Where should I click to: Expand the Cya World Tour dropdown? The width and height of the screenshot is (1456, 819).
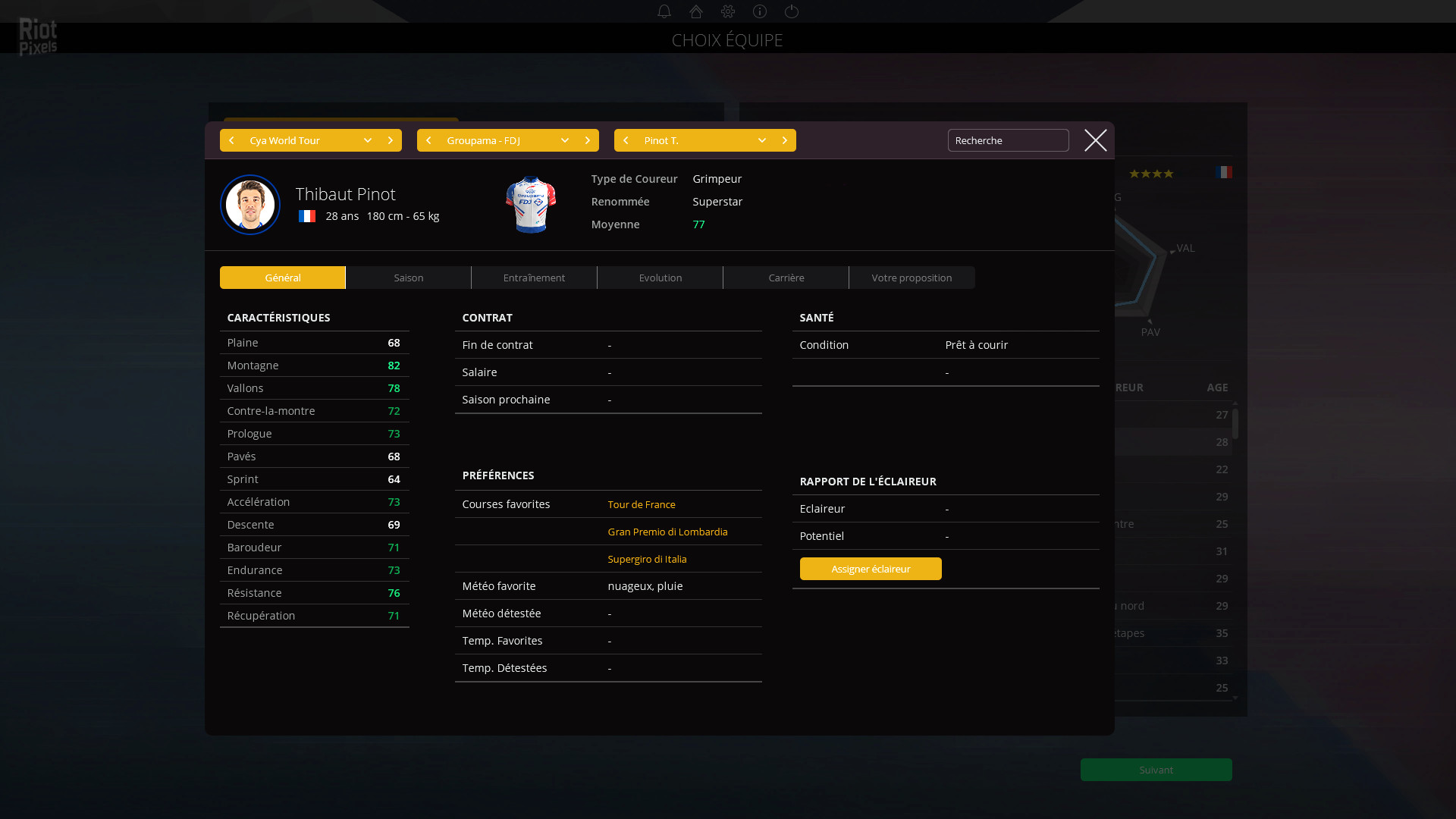pos(368,140)
